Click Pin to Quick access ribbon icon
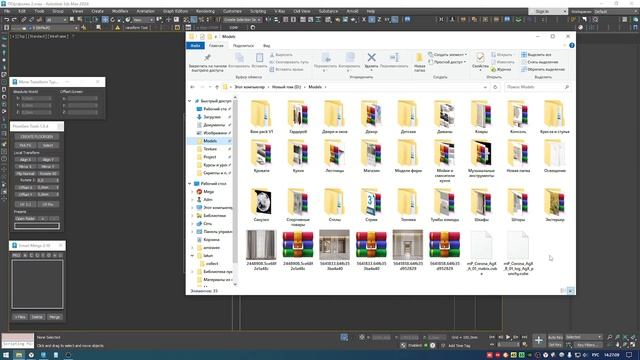The image size is (640, 360). click(207, 57)
